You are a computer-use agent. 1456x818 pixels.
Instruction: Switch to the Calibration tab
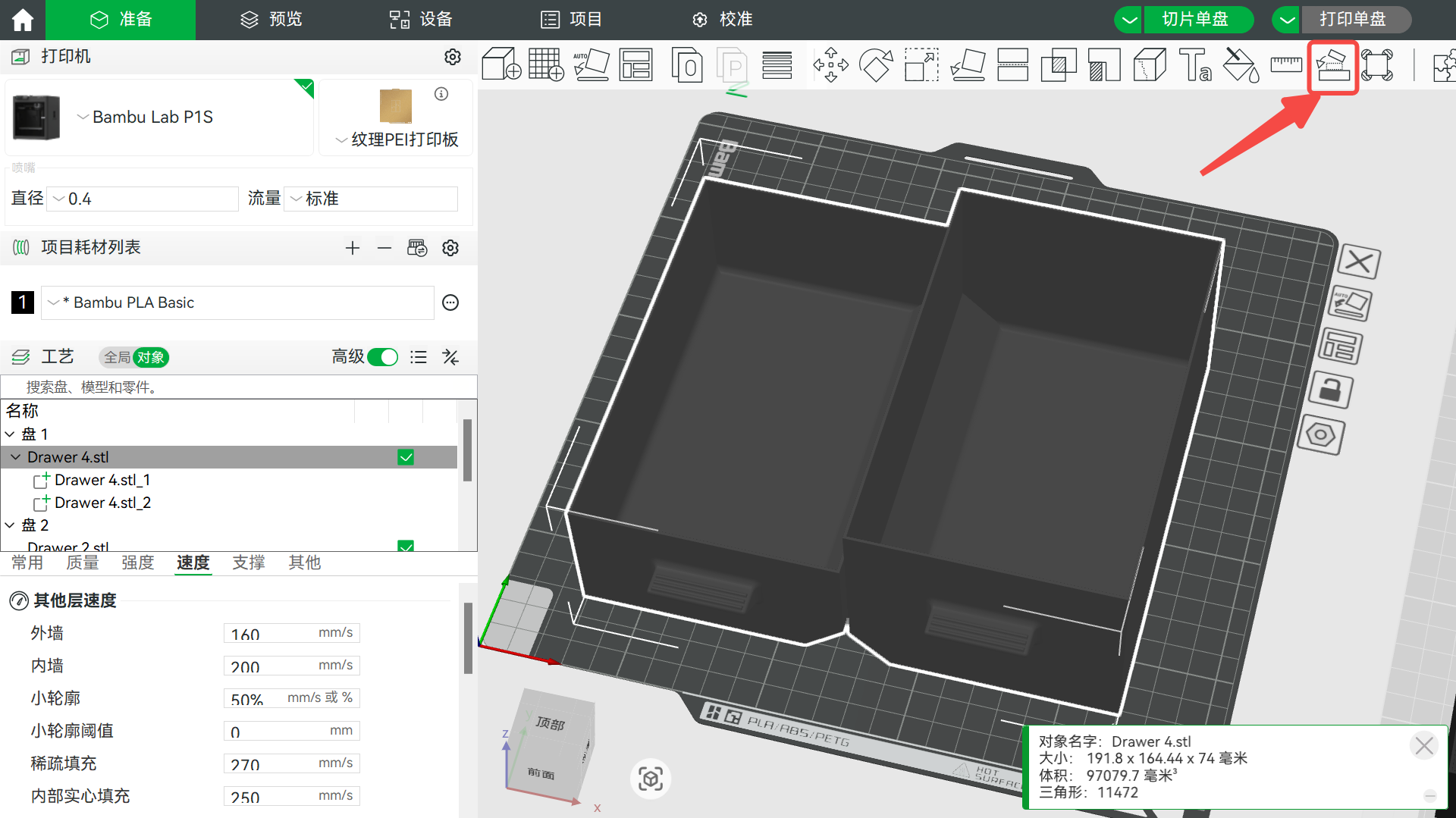coord(722,20)
